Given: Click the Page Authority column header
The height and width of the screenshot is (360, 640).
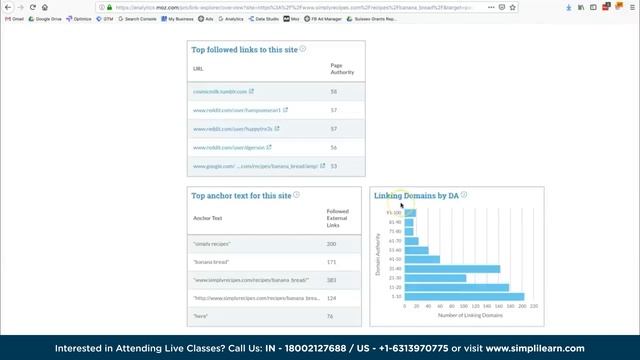Looking at the screenshot, I should coord(342,69).
